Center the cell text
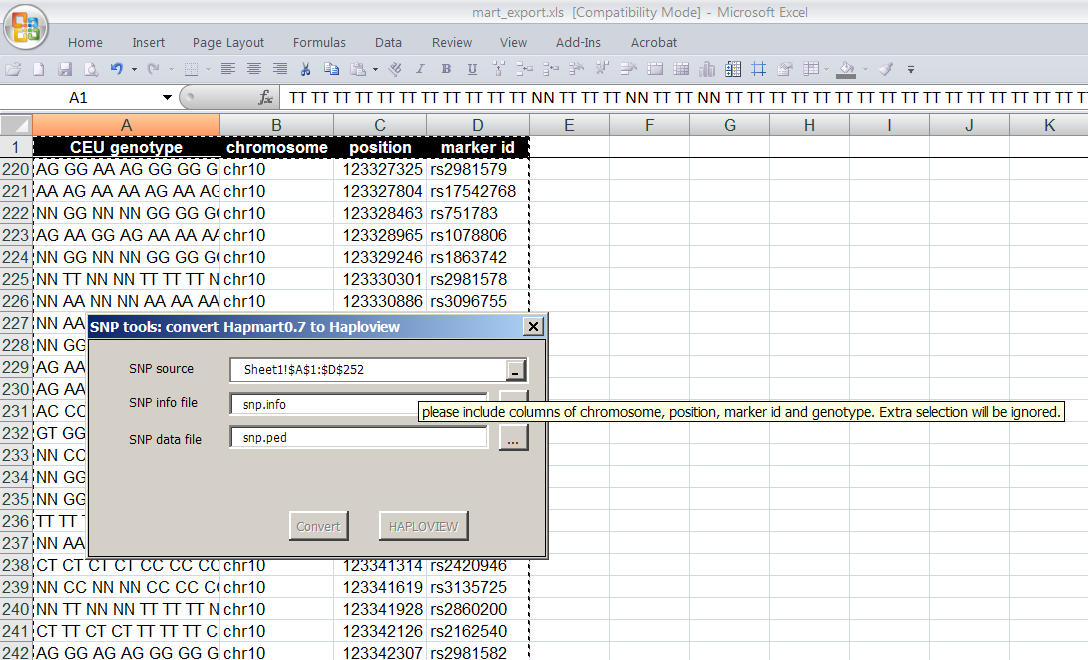 point(254,69)
